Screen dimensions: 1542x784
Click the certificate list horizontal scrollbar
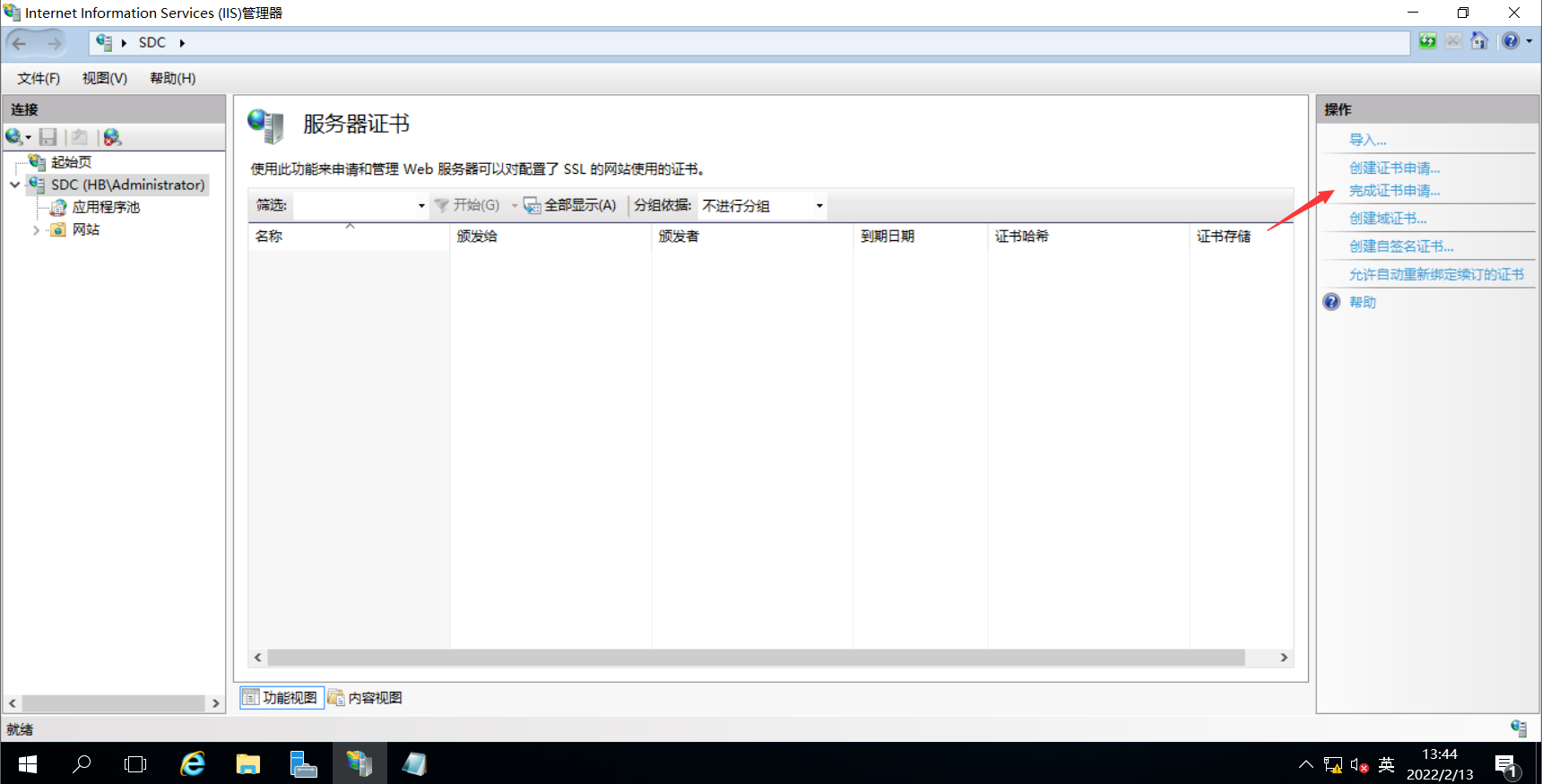tap(756, 658)
